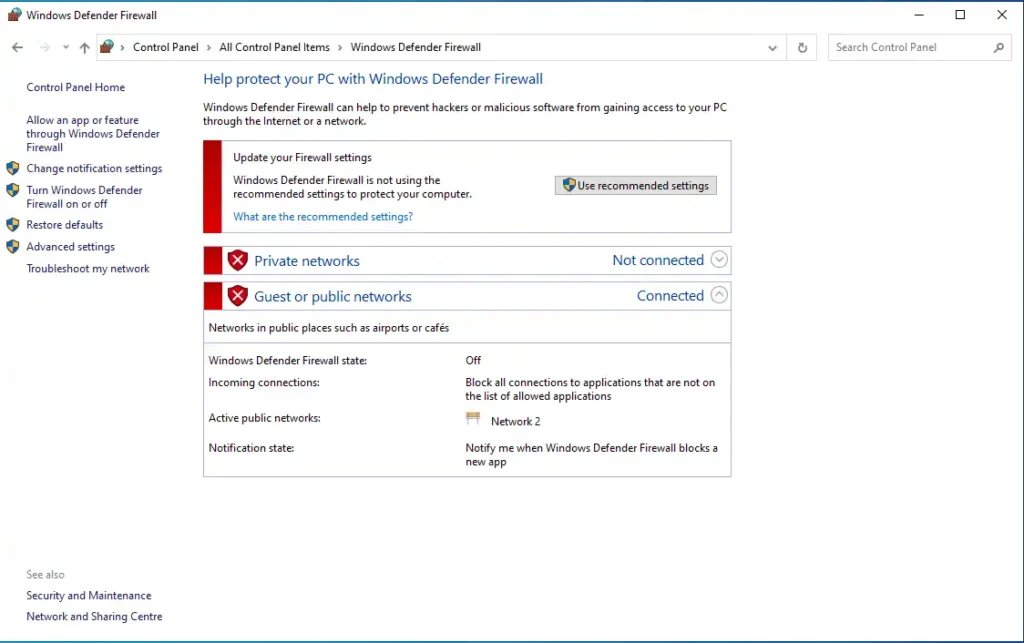The height and width of the screenshot is (643, 1024).
Task: Click the Control Panel icon in address bar
Action: (107, 47)
